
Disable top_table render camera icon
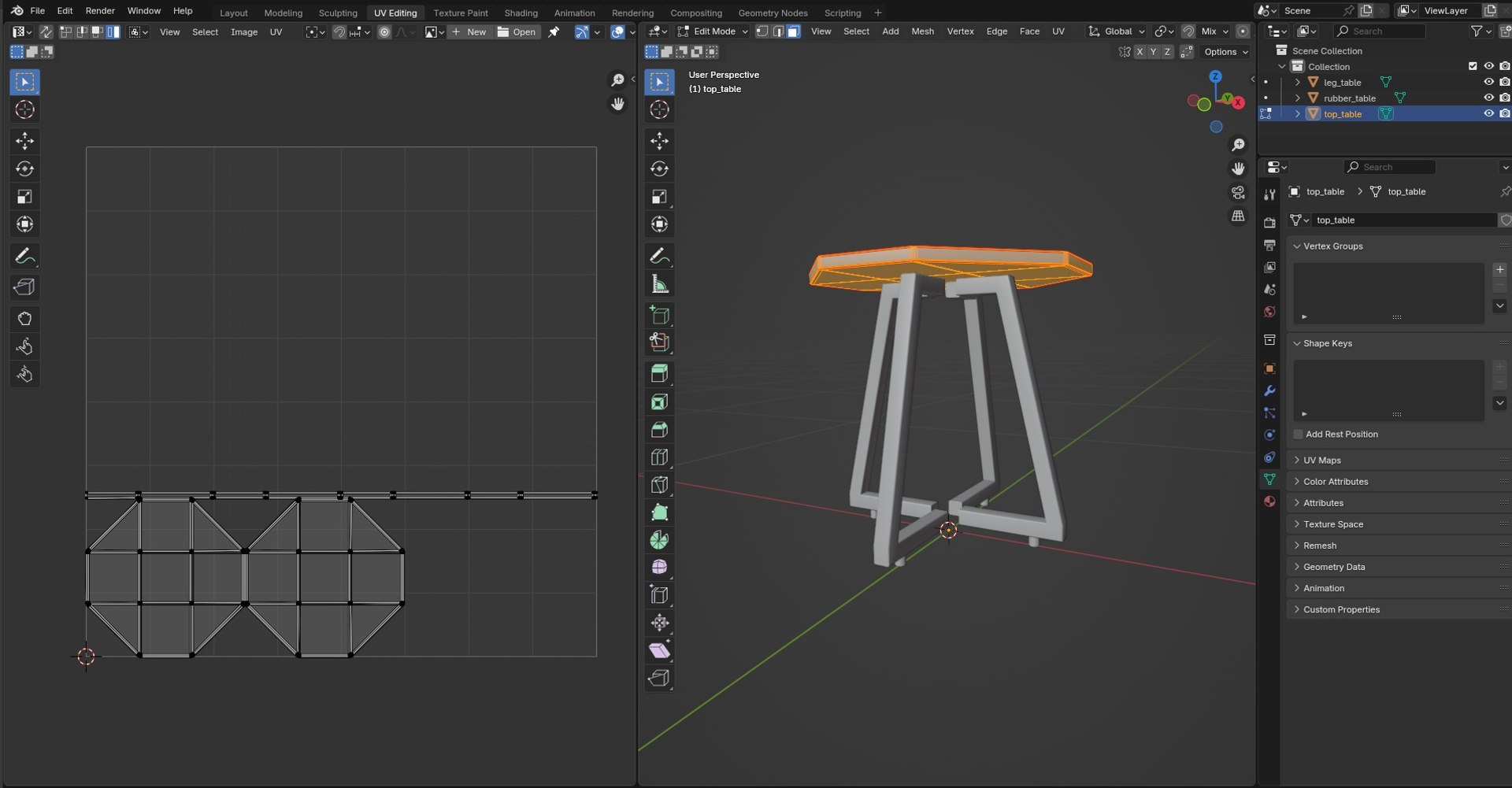click(1504, 113)
